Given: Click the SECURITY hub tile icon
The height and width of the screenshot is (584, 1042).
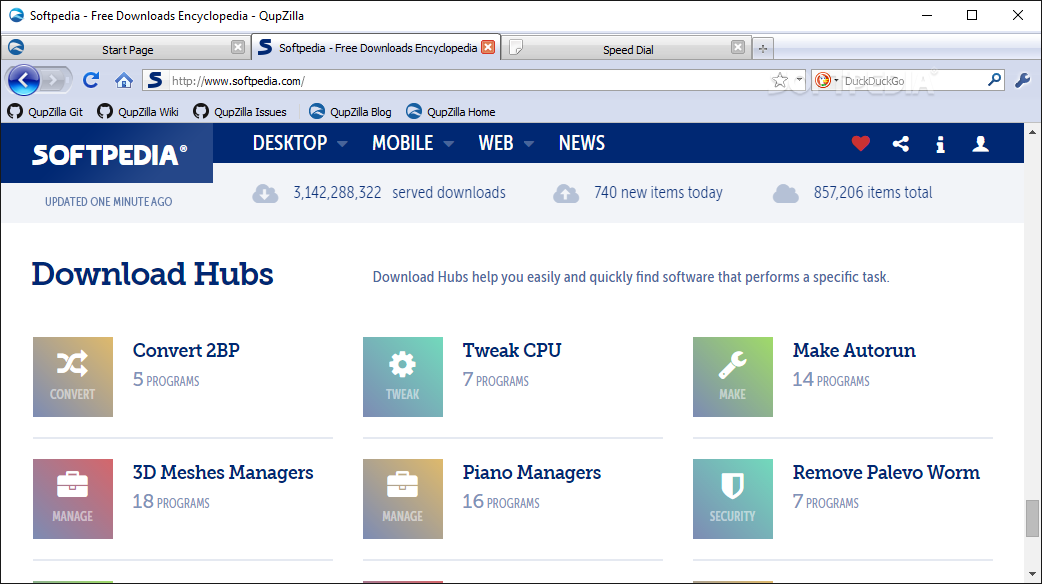Looking at the screenshot, I should click(733, 499).
